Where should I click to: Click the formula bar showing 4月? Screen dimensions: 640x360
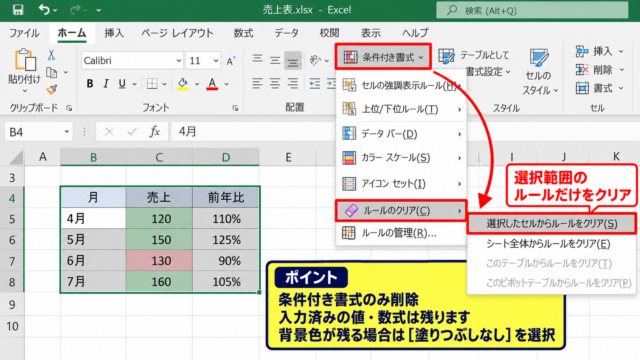pos(253,131)
